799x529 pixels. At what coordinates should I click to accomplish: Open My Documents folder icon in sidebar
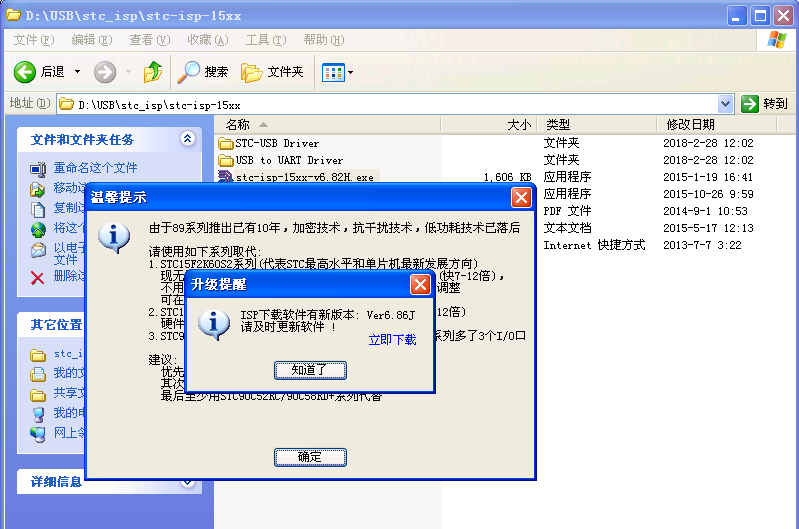[x=38, y=374]
